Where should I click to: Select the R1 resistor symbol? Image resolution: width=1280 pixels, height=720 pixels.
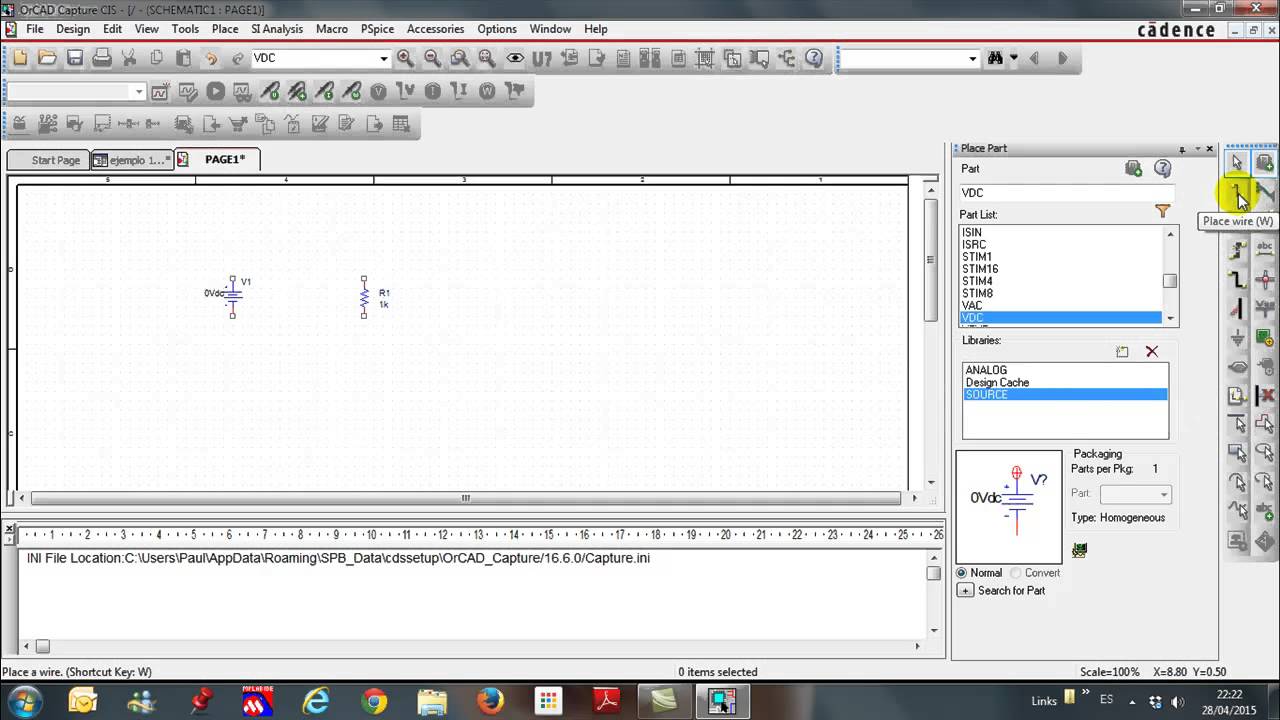[364, 298]
